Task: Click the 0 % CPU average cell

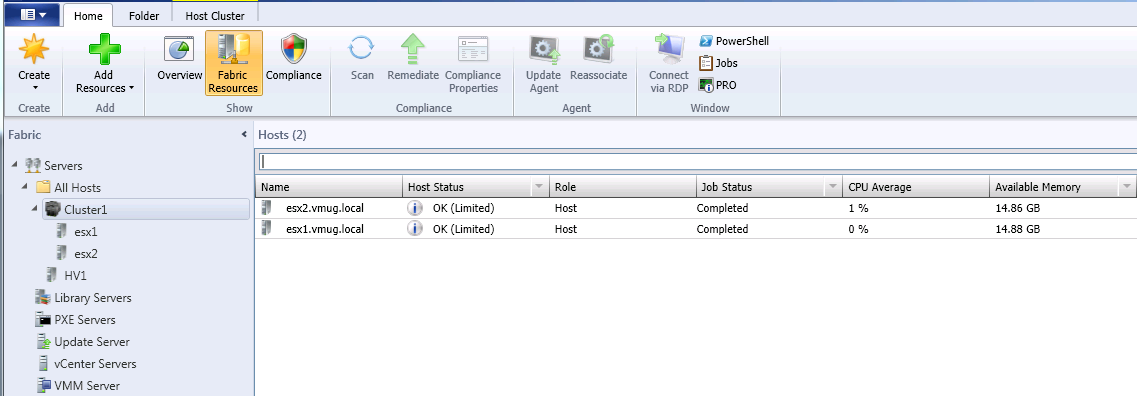Action: pos(859,229)
